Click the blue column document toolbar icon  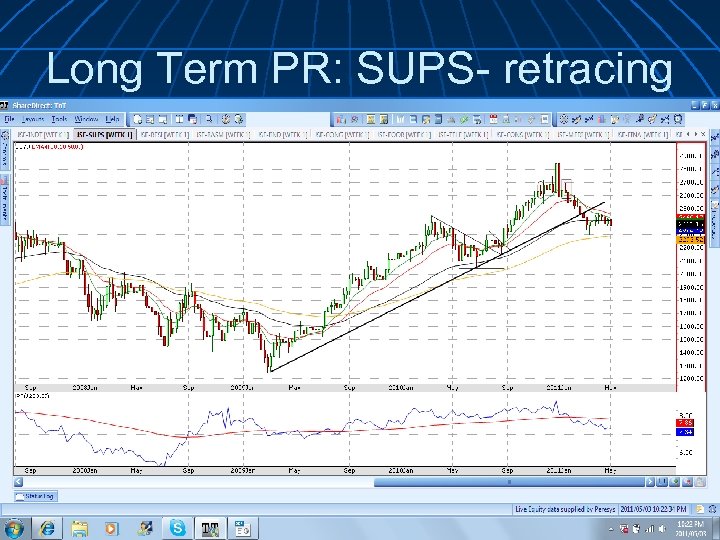click(x=438, y=119)
